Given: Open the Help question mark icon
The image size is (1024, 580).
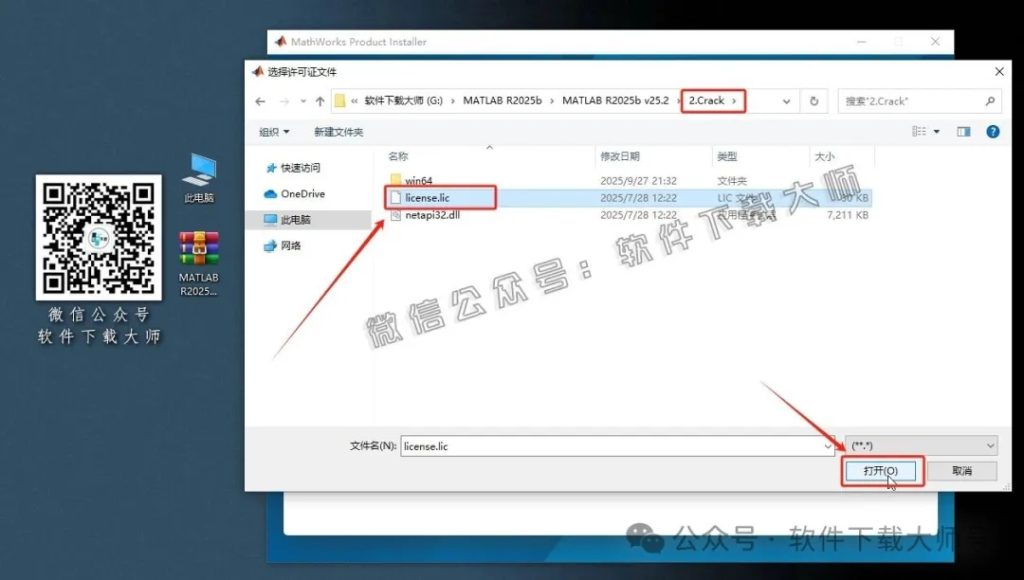Looking at the screenshot, I should 991,131.
